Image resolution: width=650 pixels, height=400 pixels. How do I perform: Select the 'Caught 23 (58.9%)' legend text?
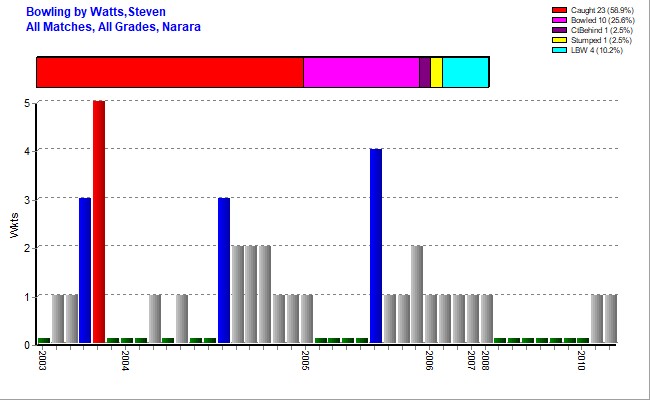[602, 10]
